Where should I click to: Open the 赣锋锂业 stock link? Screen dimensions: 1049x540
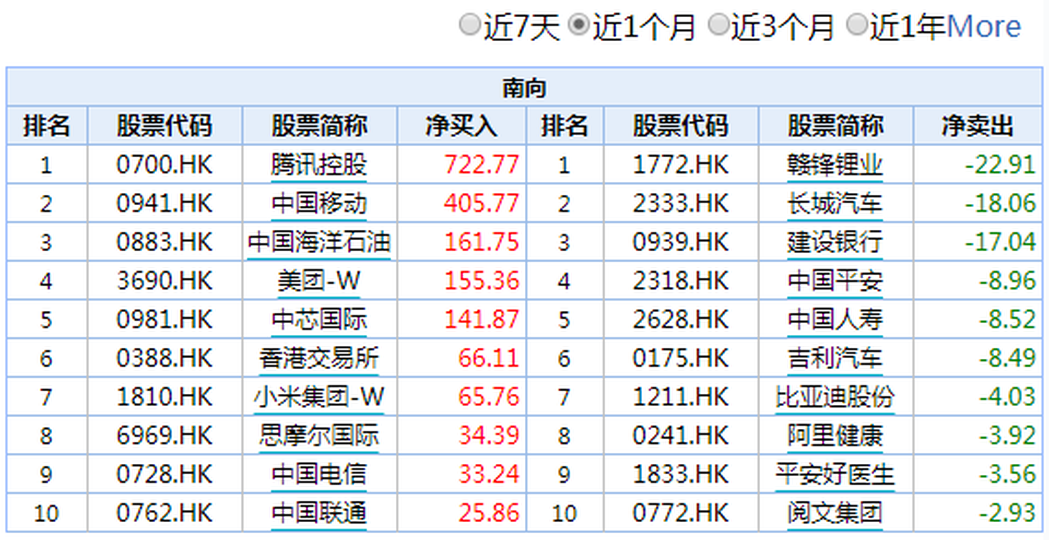[835, 164]
